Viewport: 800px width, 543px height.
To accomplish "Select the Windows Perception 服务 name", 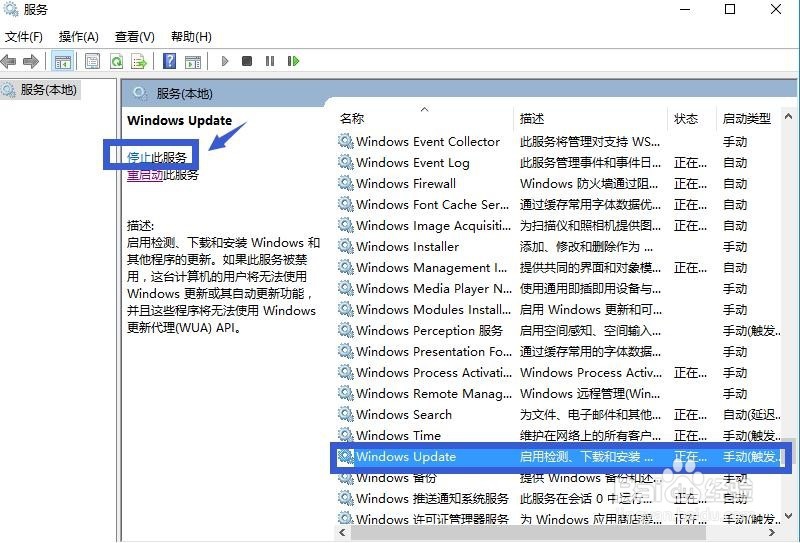I will tap(430, 331).
